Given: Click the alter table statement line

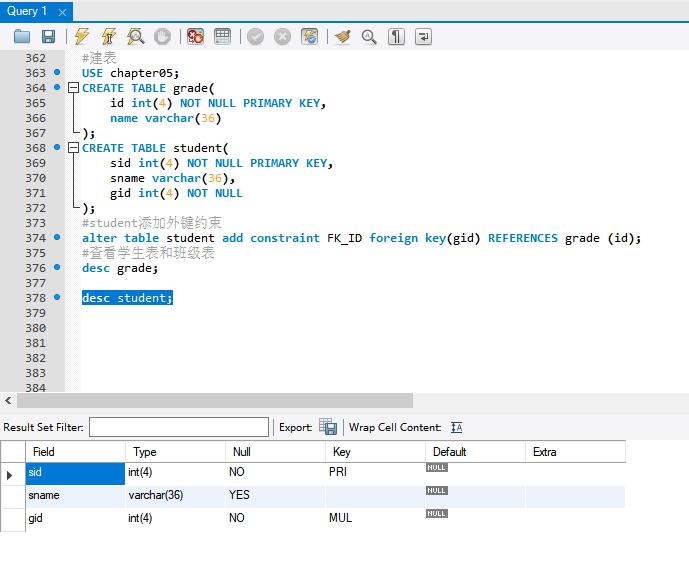Looking at the screenshot, I should pyautogui.click(x=361, y=238).
